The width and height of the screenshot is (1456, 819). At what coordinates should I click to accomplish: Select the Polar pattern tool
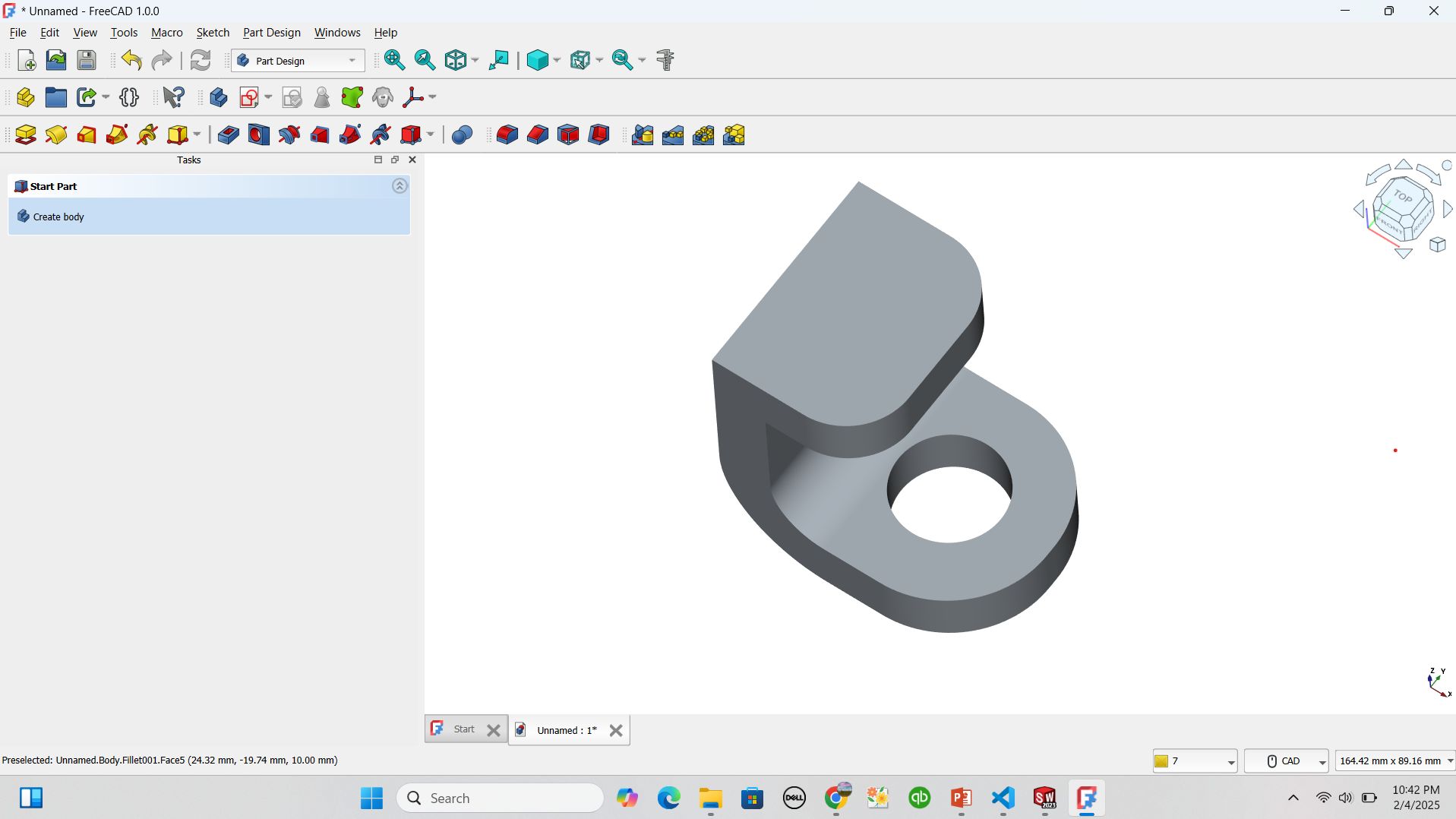[703, 135]
